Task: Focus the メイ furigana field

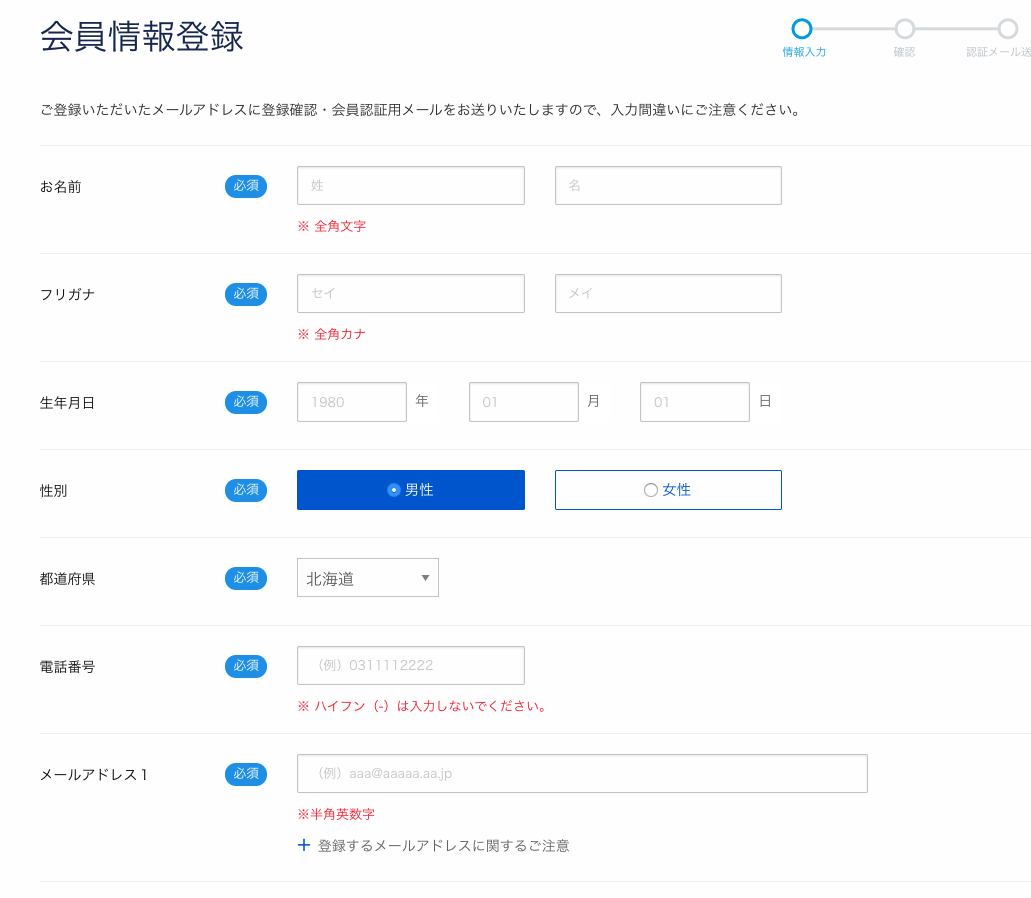Action: point(668,293)
